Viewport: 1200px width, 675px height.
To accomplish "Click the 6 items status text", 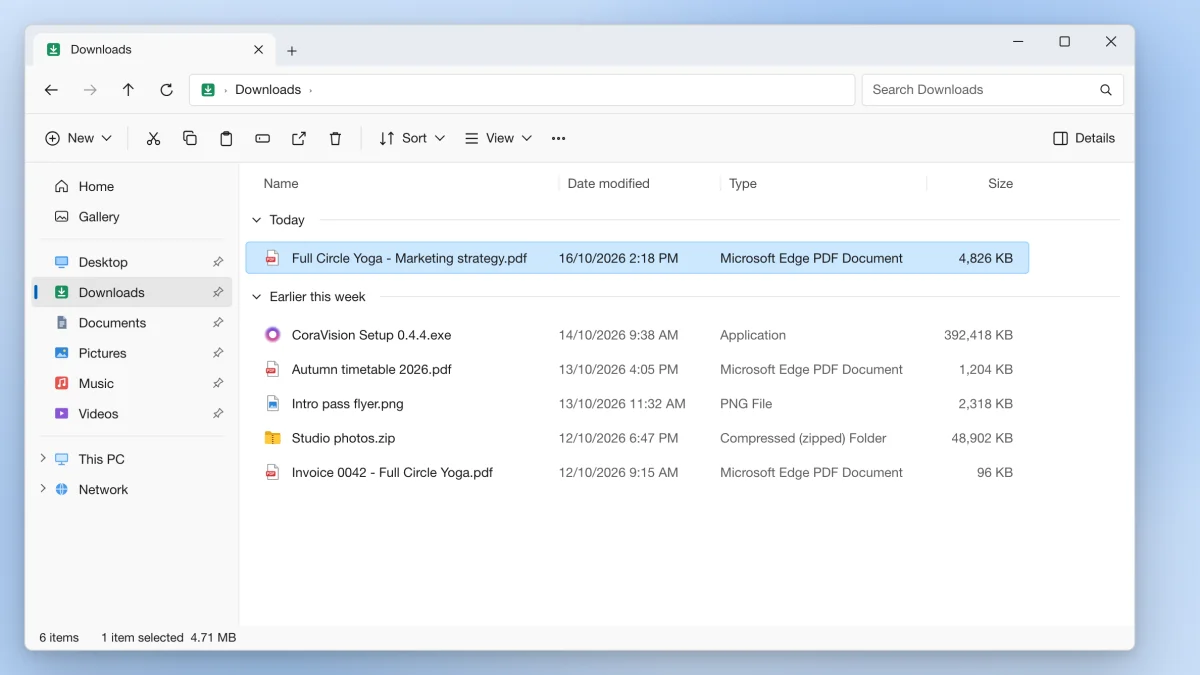I will 59,637.
